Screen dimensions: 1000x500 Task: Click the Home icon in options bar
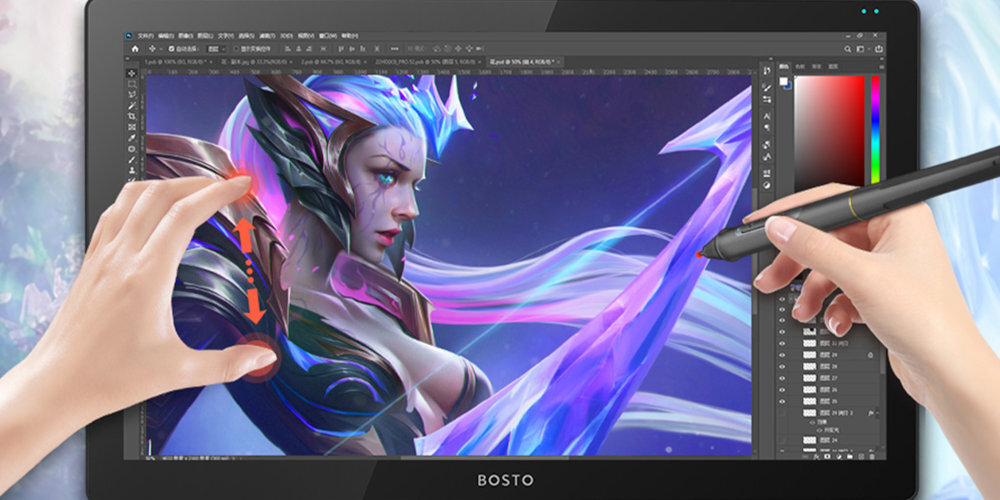(134, 48)
